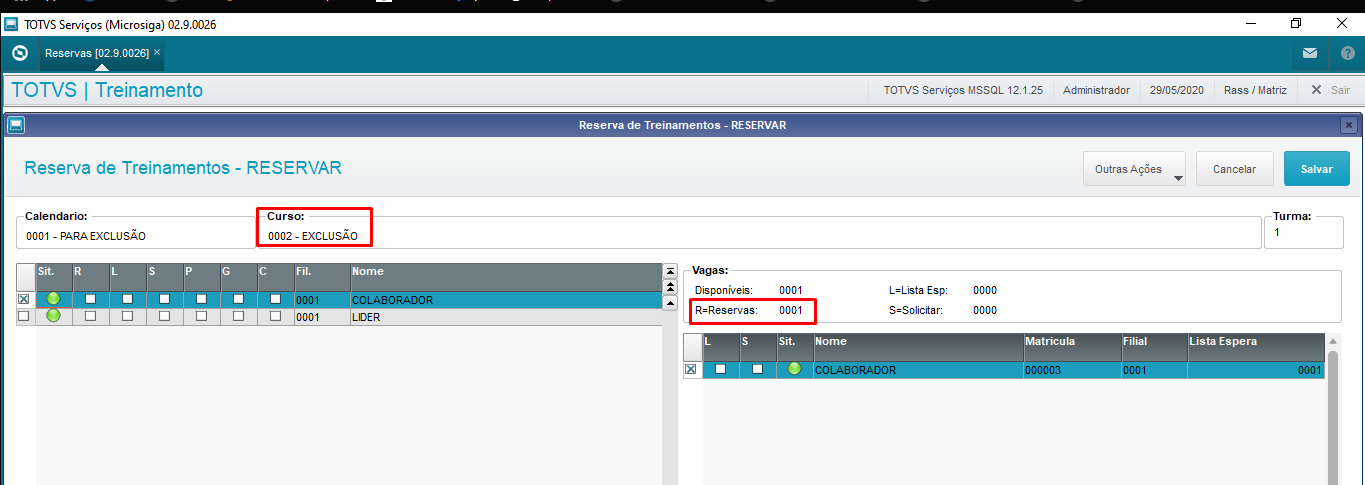
Task: Check the S box in left COLABORADOR row
Action: tap(164, 299)
